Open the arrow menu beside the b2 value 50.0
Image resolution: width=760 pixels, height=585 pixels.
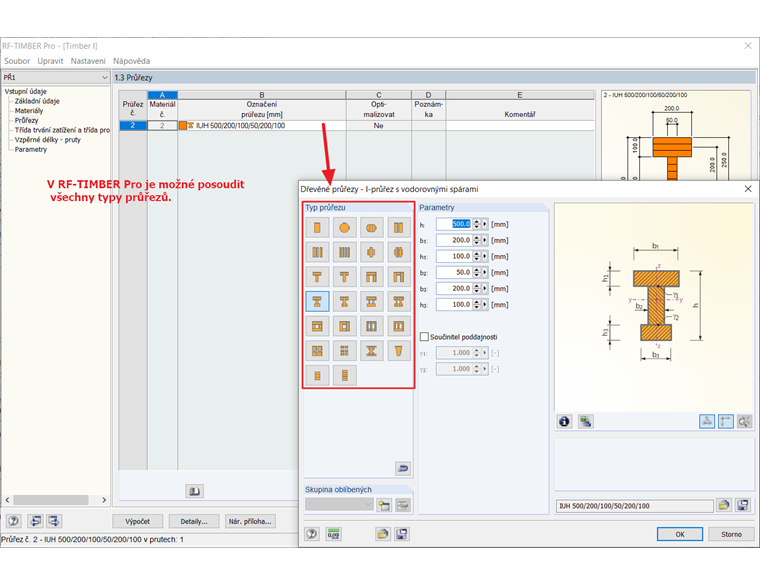pos(485,272)
